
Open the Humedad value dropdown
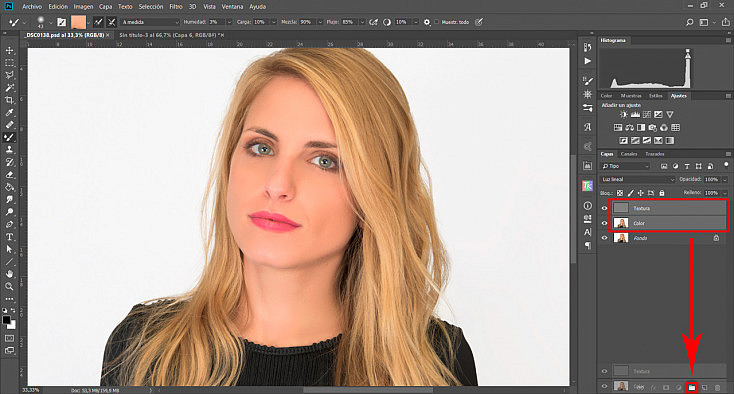[x=229, y=22]
